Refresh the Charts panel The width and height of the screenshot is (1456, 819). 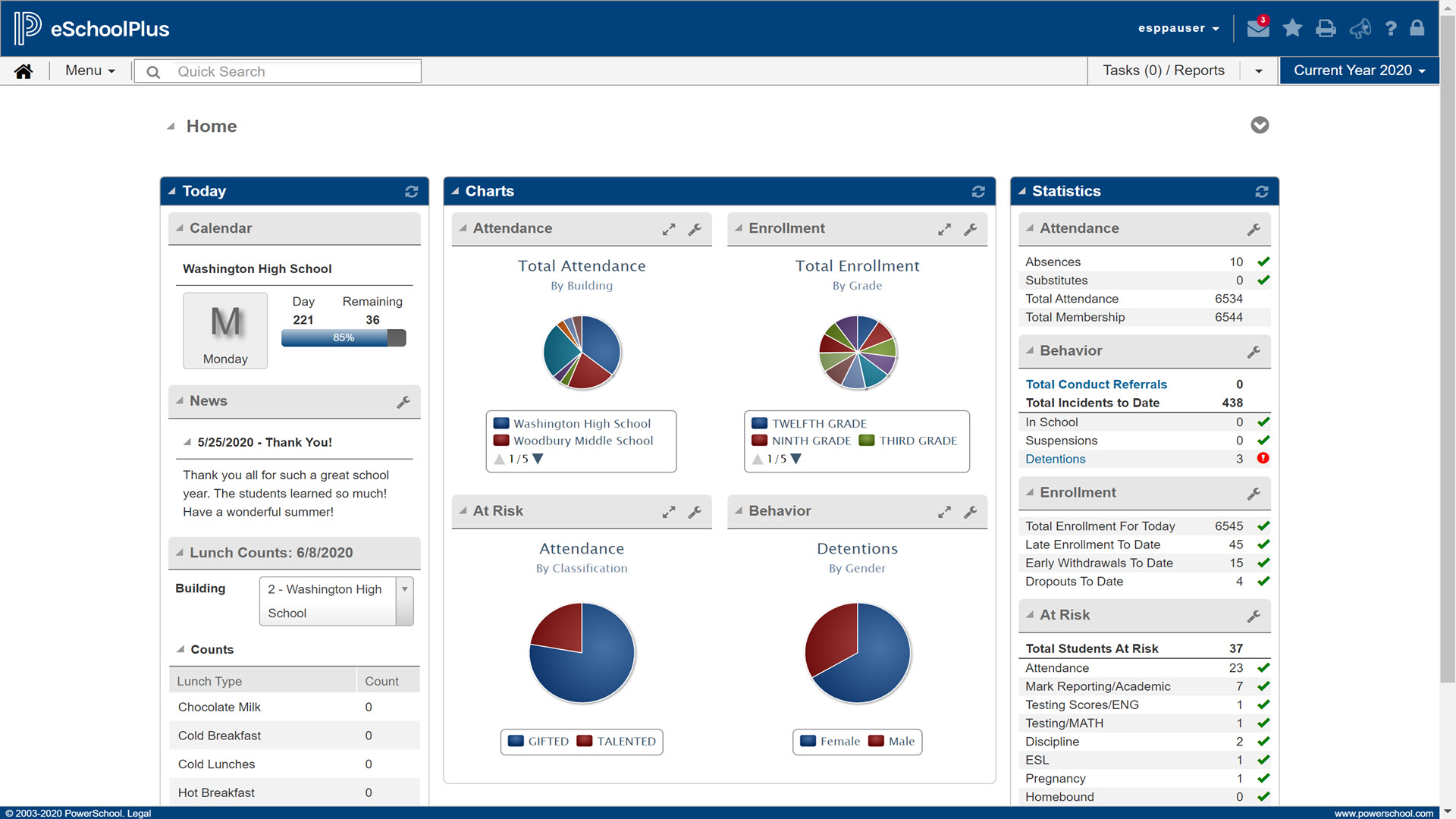click(978, 191)
